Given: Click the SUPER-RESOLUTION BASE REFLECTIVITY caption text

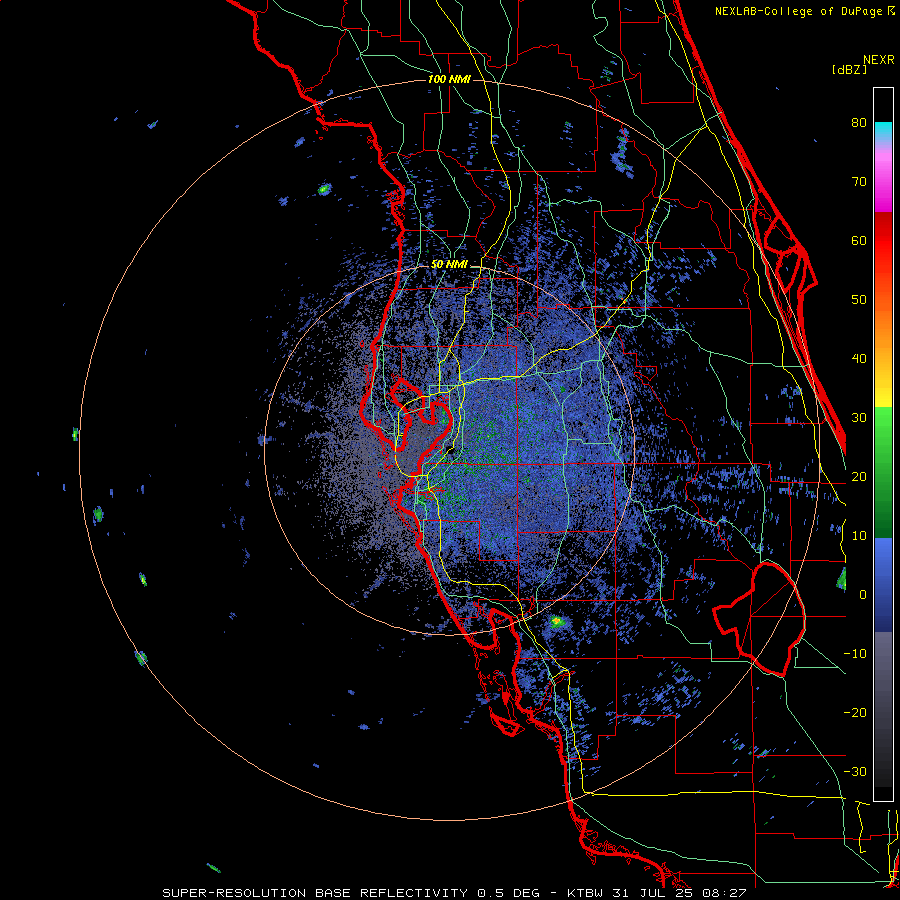Looking at the screenshot, I should (x=315, y=893).
